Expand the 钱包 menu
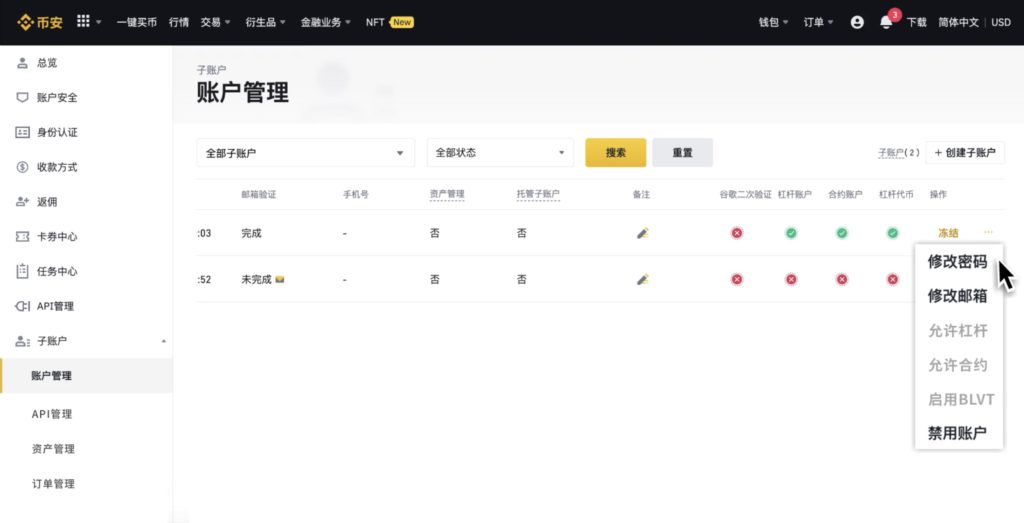The width and height of the screenshot is (1024, 523). [773, 22]
